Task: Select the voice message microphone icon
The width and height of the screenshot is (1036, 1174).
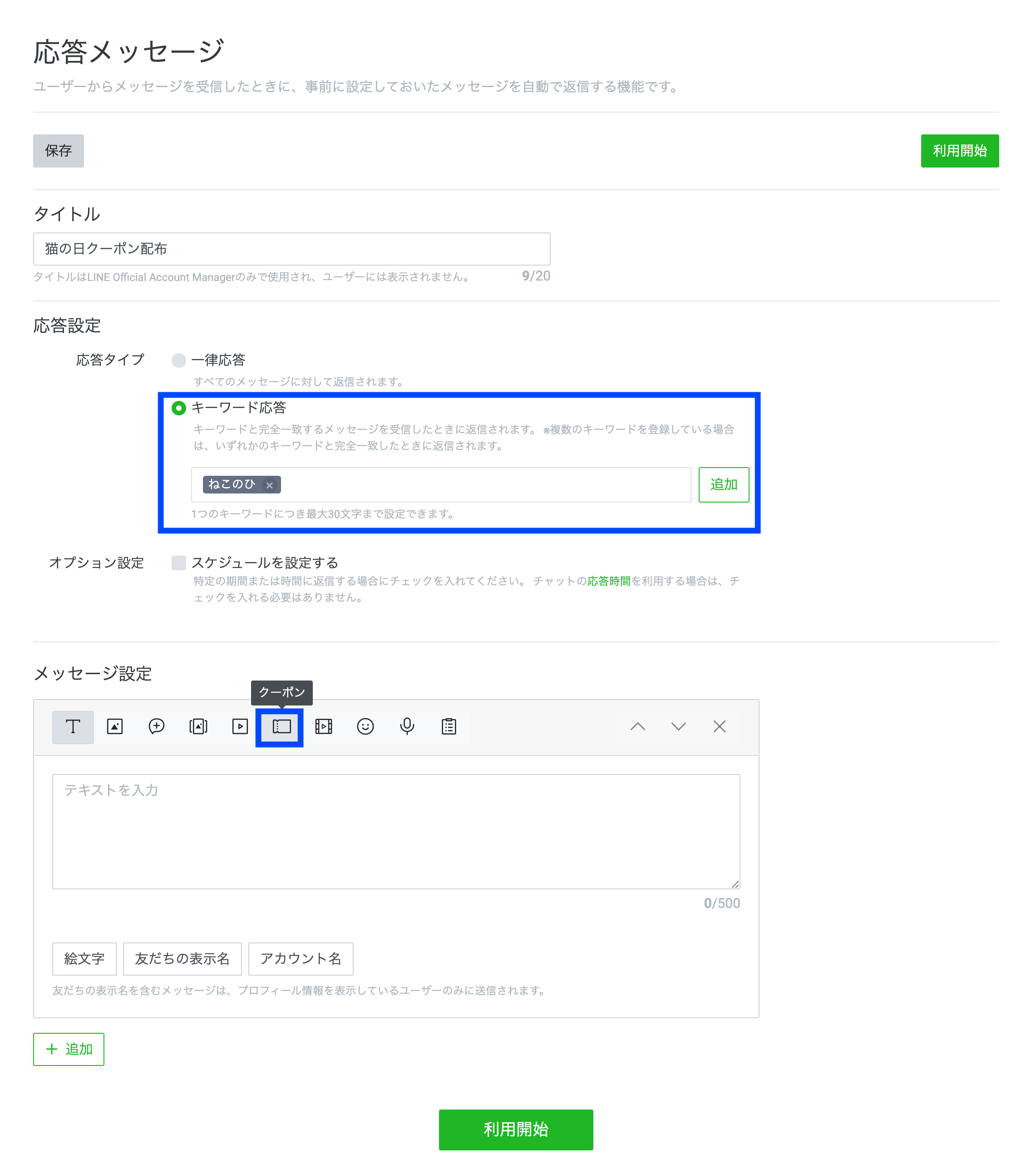Action: (407, 726)
